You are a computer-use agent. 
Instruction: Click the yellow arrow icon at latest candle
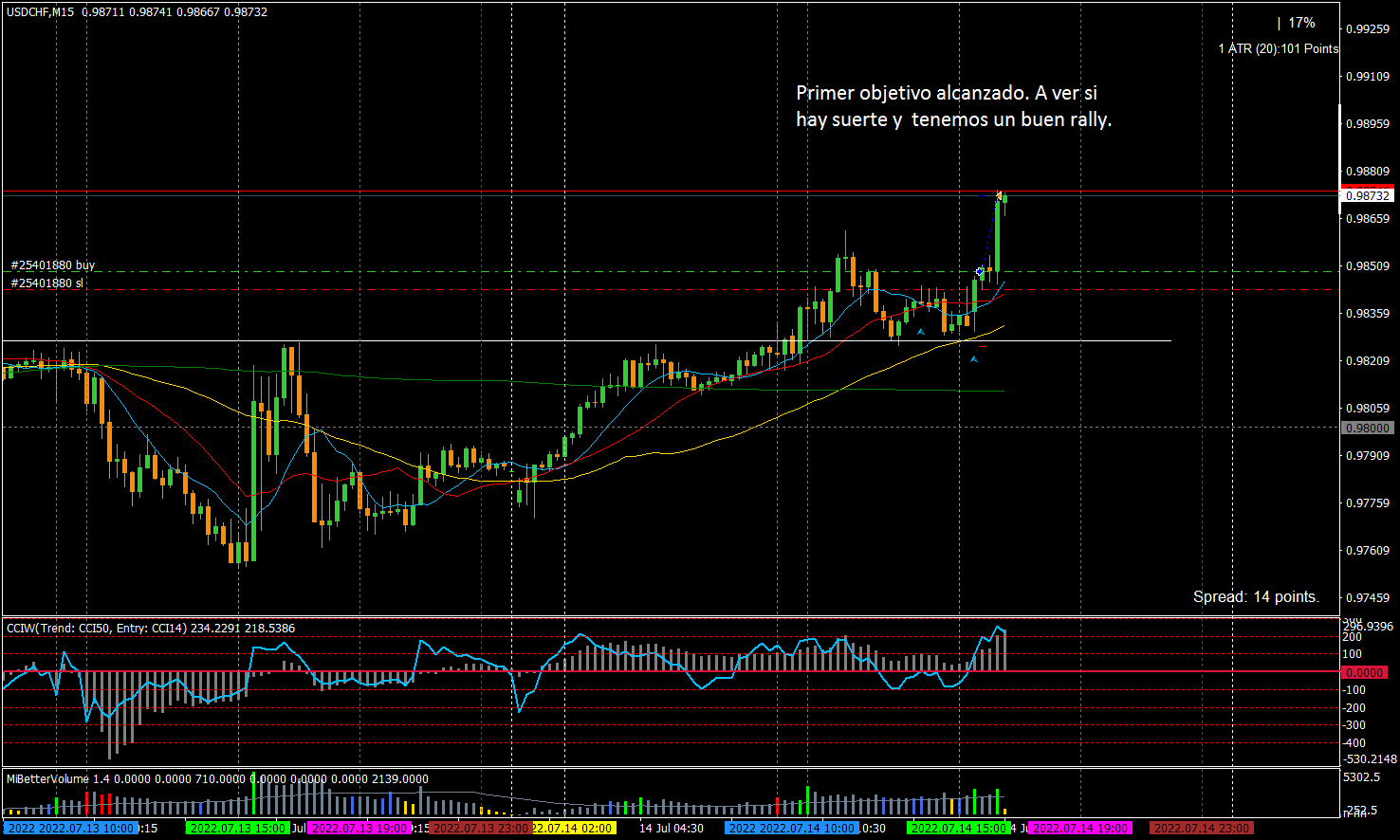point(1000,195)
